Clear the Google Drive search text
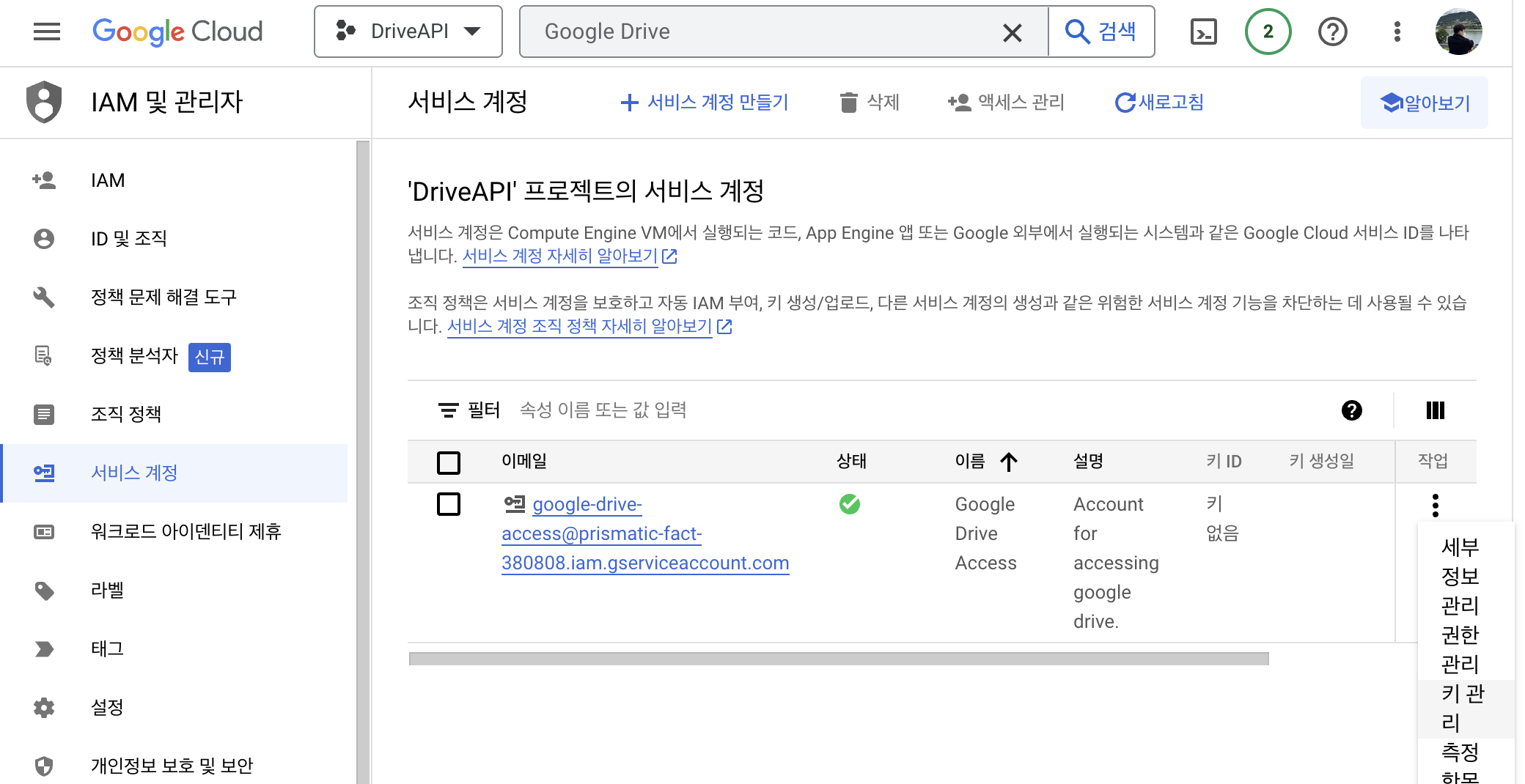Image resolution: width=1525 pixels, height=784 pixels. 1012,32
